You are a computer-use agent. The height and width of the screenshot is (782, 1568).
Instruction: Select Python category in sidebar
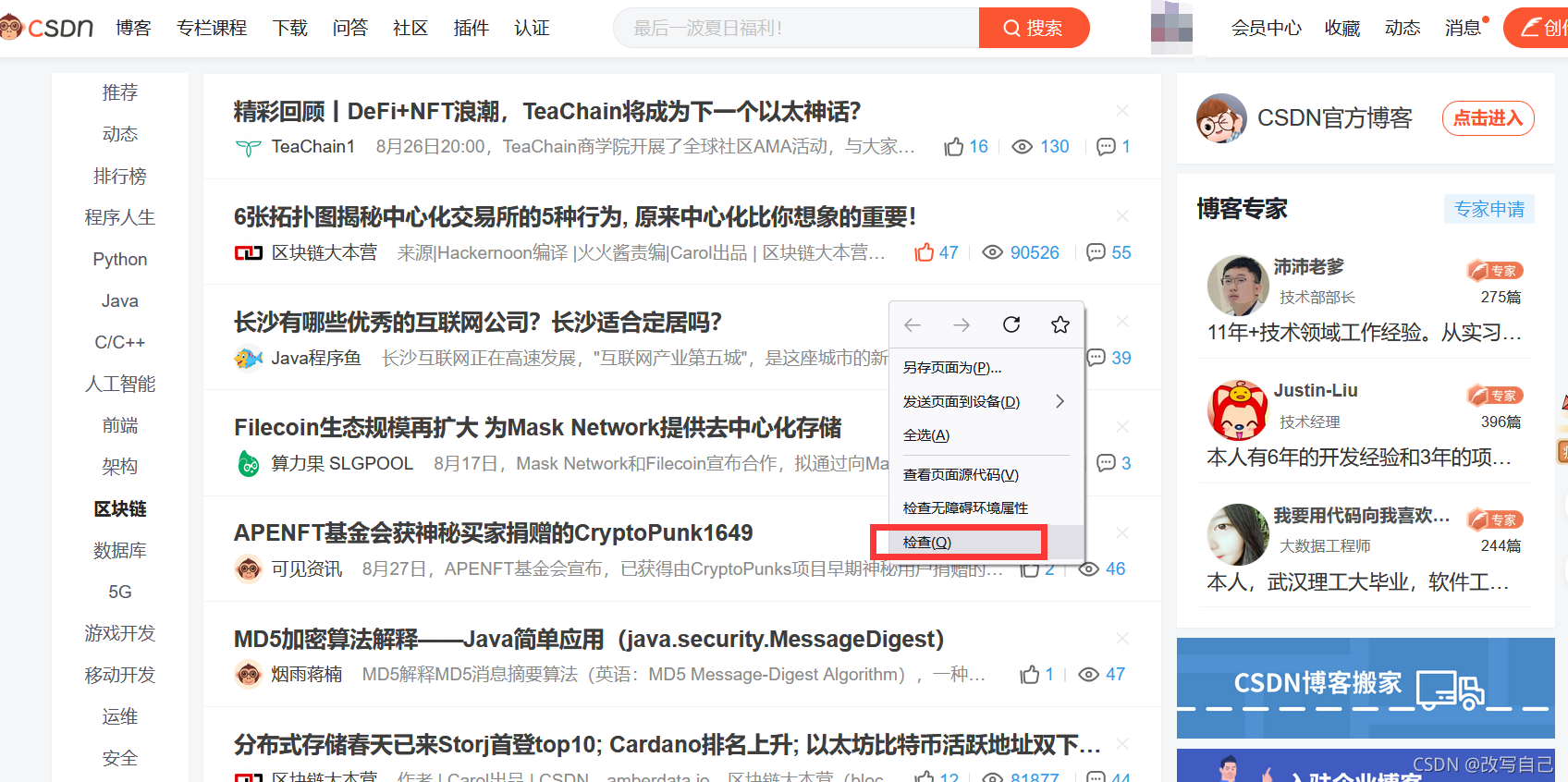(120, 259)
